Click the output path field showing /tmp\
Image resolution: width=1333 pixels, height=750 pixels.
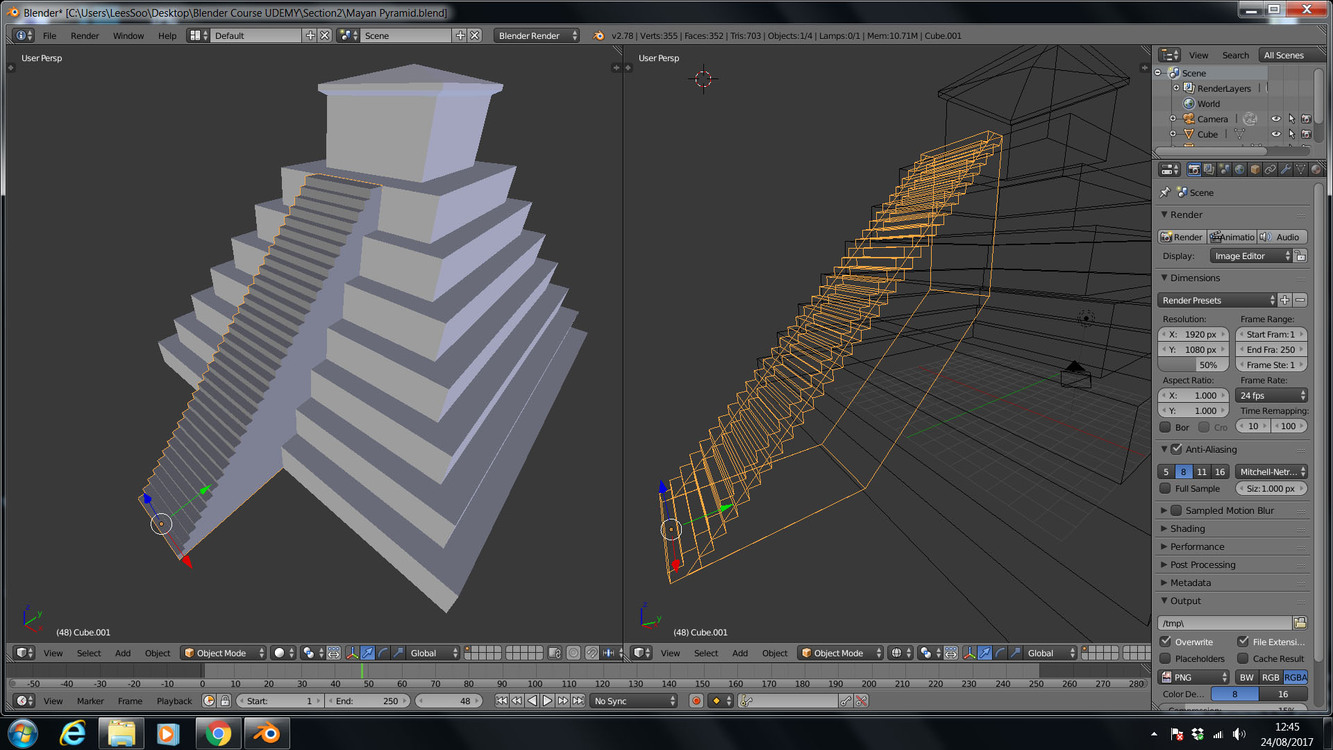pyautogui.click(x=1223, y=623)
